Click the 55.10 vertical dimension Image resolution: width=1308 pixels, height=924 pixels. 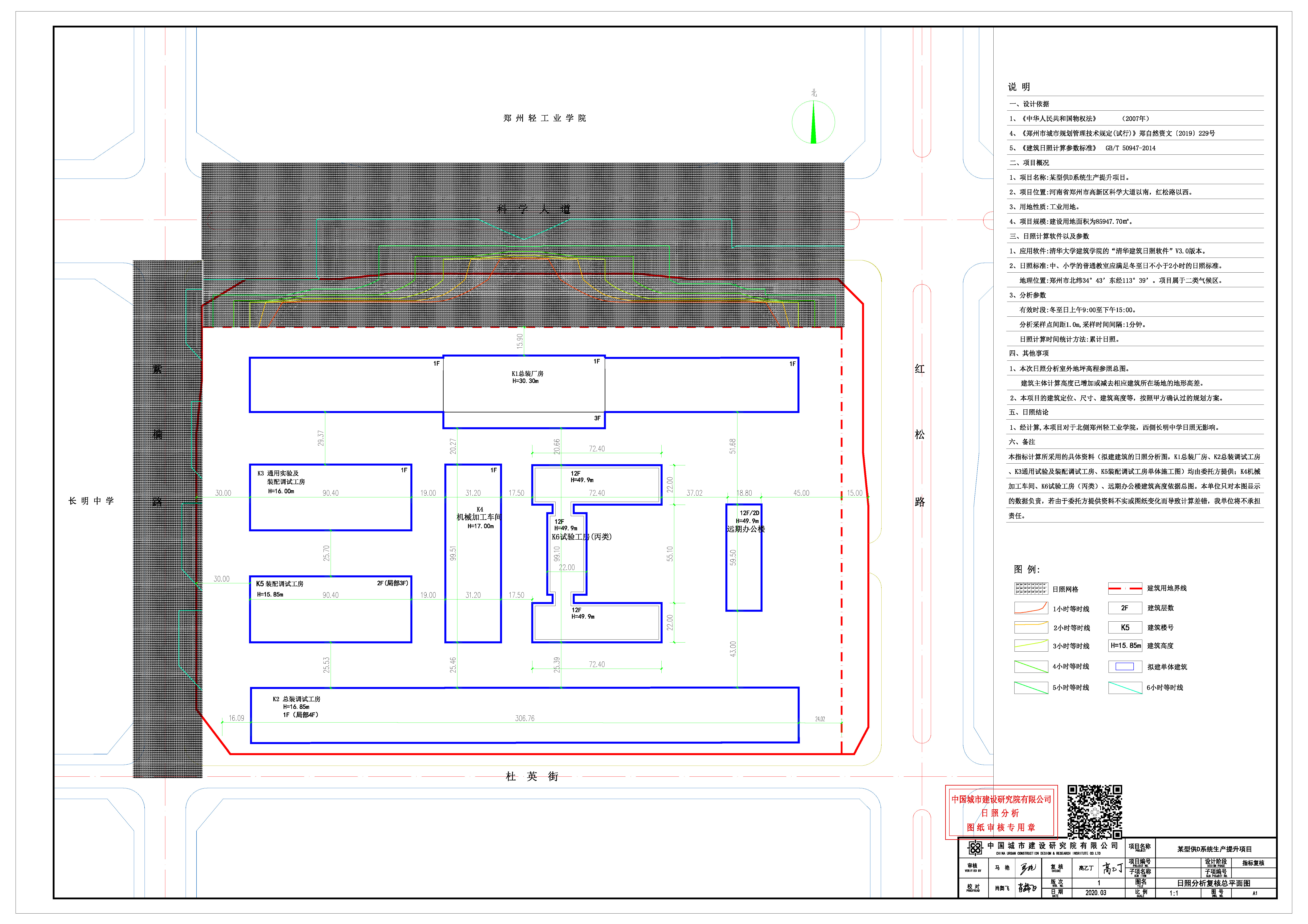670,554
